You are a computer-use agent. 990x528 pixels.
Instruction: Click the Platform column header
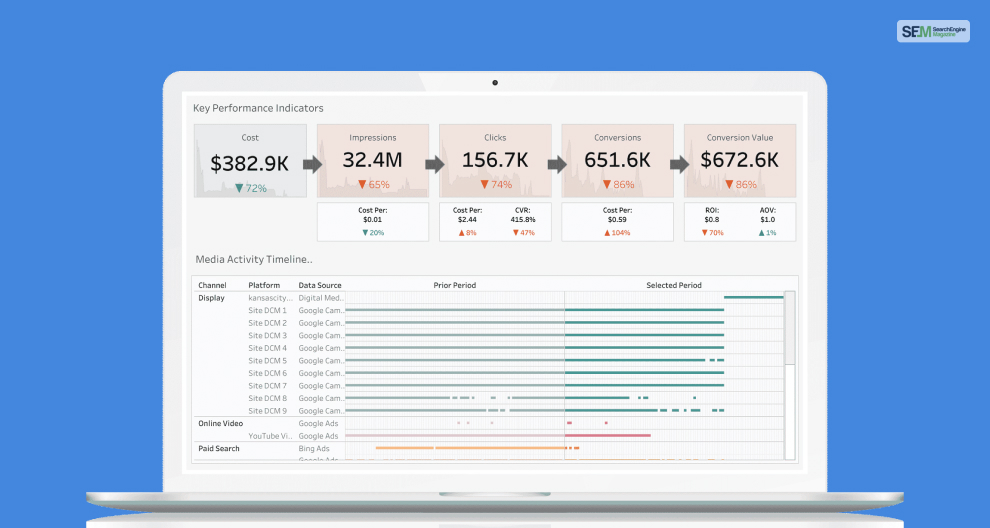pyautogui.click(x=264, y=285)
